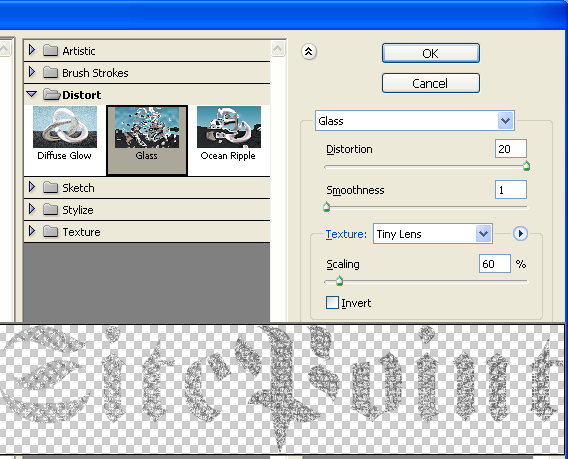The width and height of the screenshot is (568, 459).
Task: Click the Distortion slider handle
Action: (x=526, y=166)
